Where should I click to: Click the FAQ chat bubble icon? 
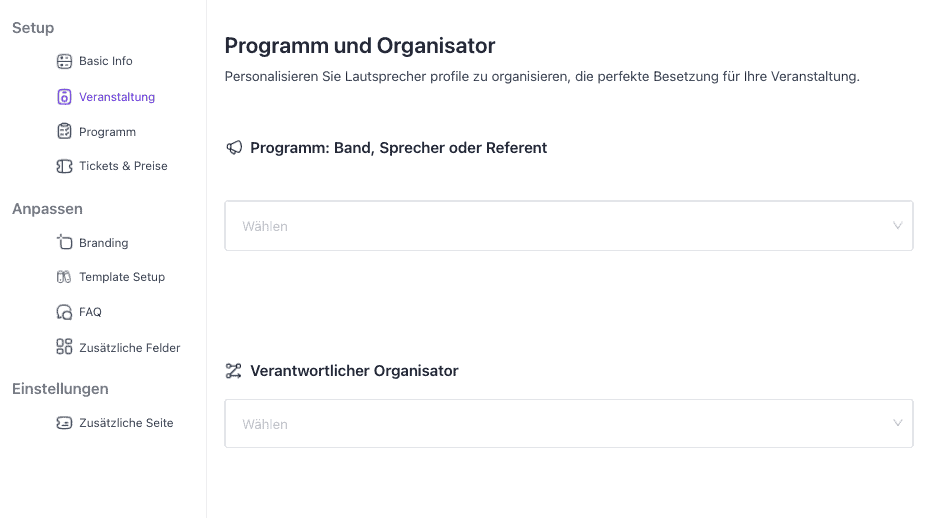[64, 312]
